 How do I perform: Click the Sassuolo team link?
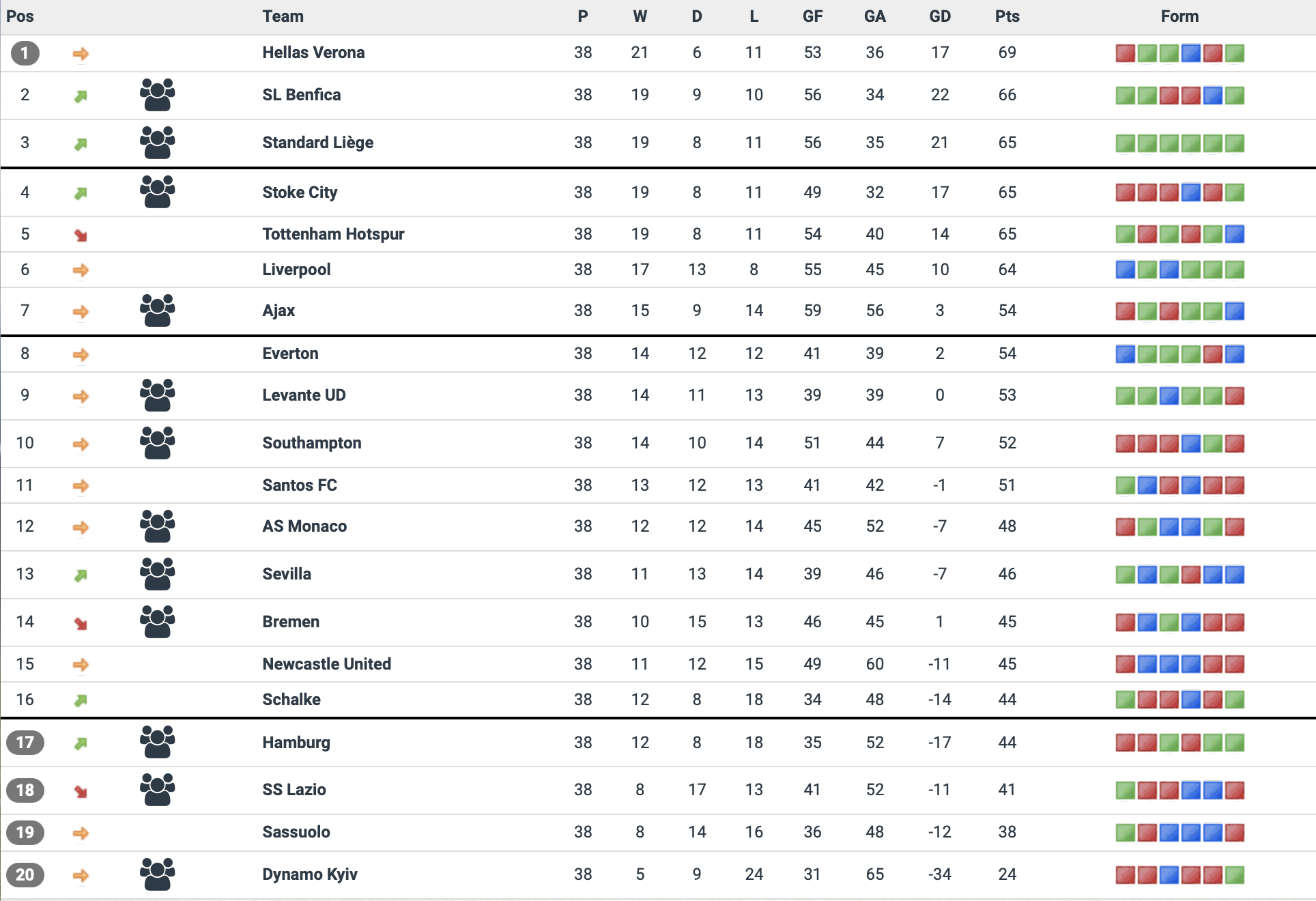[296, 832]
